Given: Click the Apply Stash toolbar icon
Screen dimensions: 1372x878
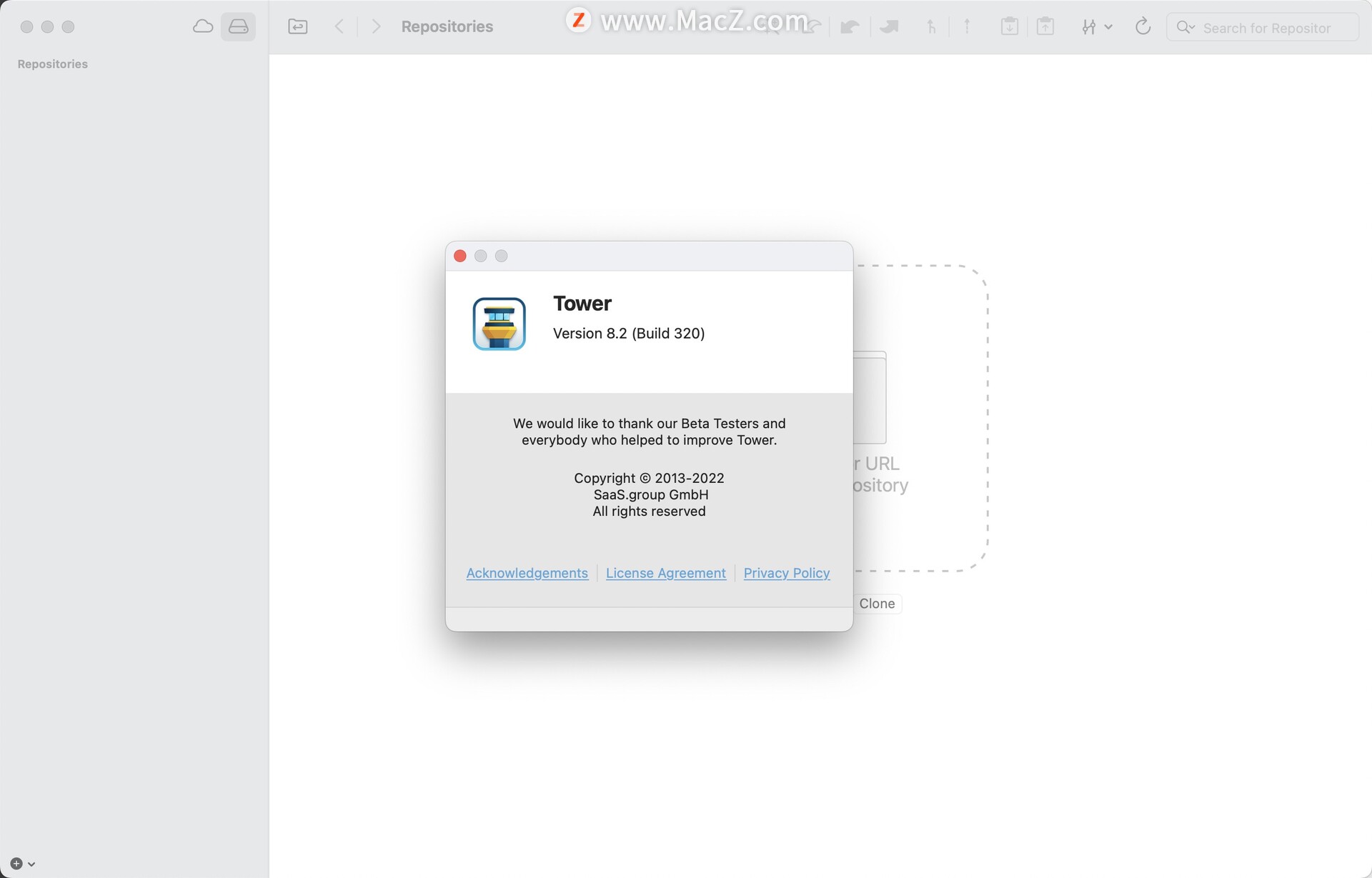Looking at the screenshot, I should tap(1045, 27).
